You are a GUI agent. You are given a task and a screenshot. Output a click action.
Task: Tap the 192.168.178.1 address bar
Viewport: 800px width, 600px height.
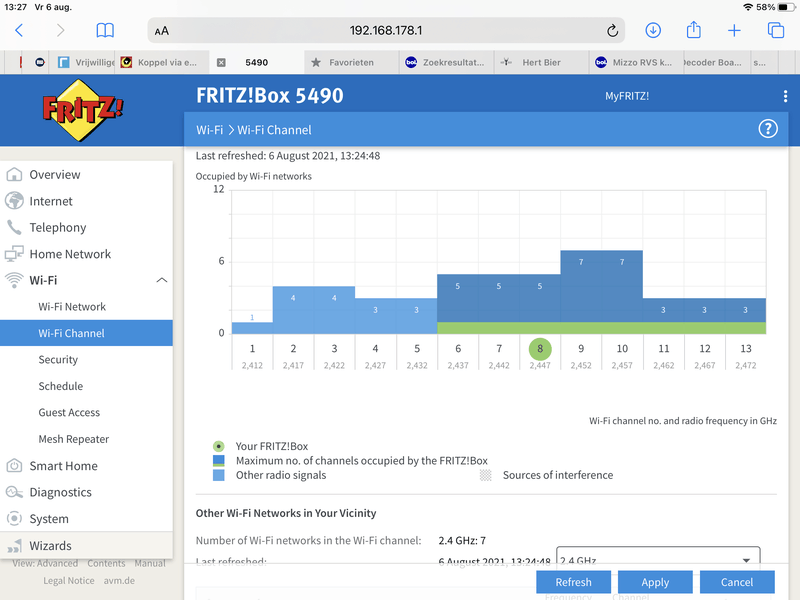(386, 31)
